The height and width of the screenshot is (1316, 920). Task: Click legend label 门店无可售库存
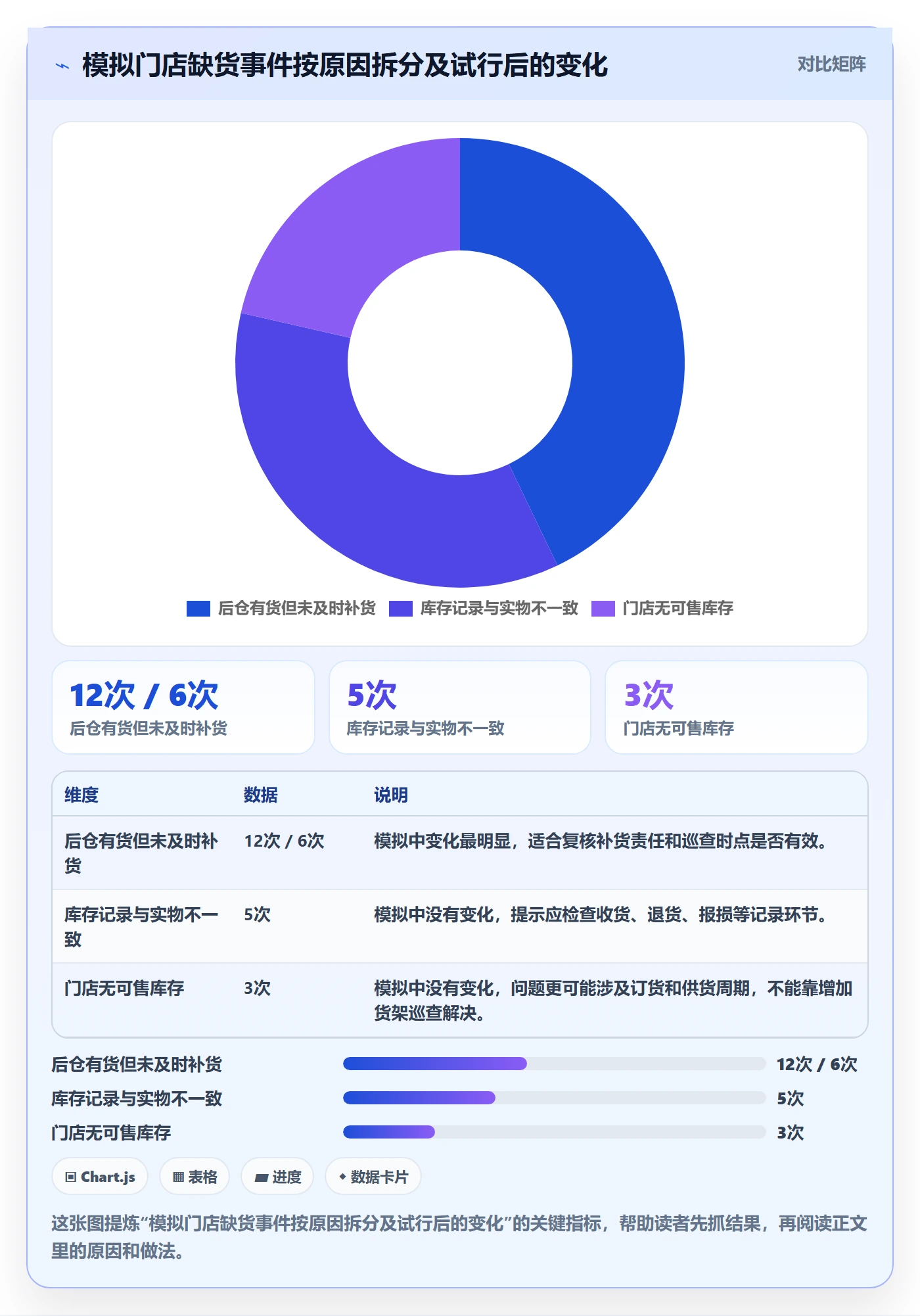678,609
